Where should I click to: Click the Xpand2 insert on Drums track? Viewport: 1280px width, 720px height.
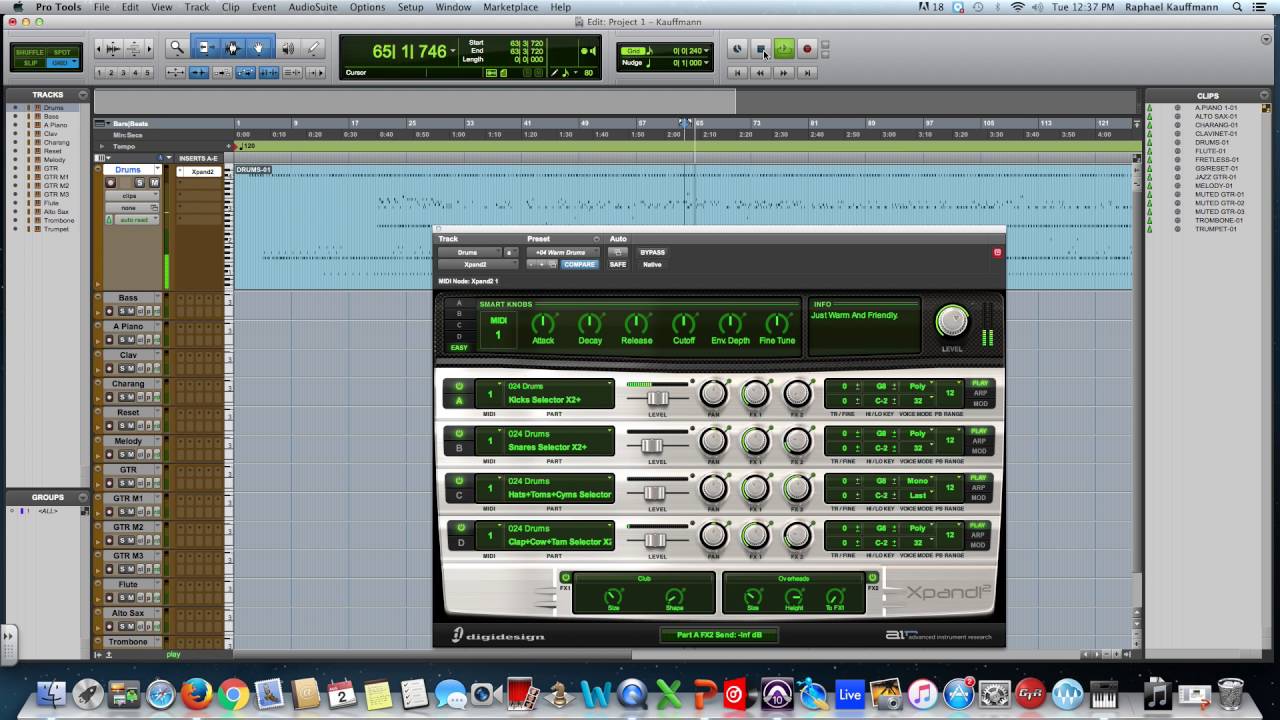pos(201,171)
